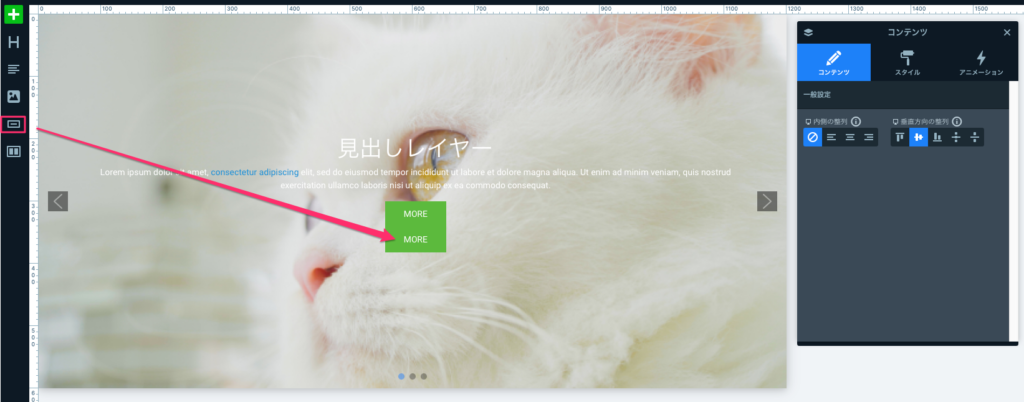
Task: Click the info icon next to 垂直方向の整列
Action: pos(957,121)
